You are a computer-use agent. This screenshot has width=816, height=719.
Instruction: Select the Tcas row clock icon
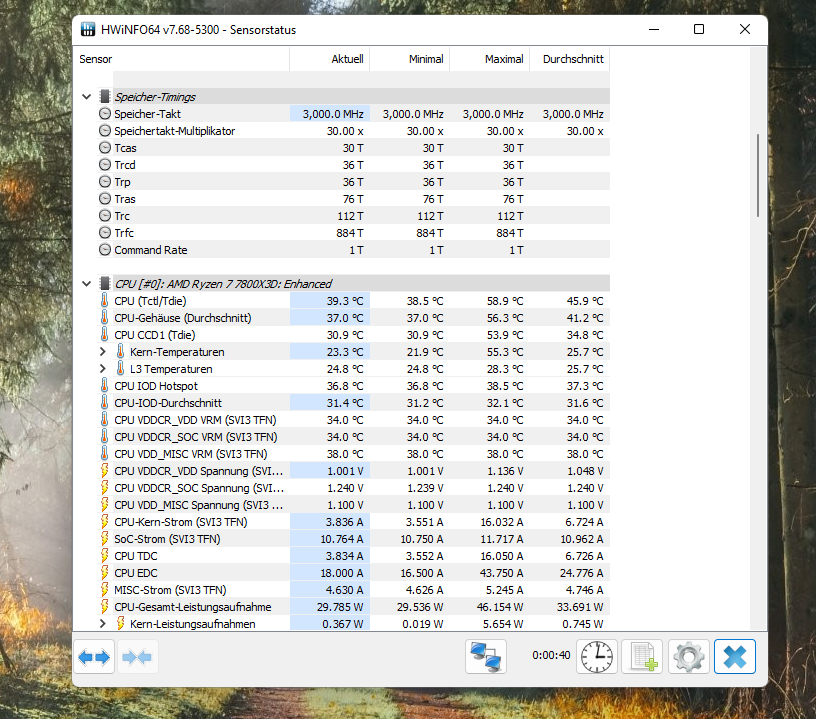pyautogui.click(x=105, y=148)
